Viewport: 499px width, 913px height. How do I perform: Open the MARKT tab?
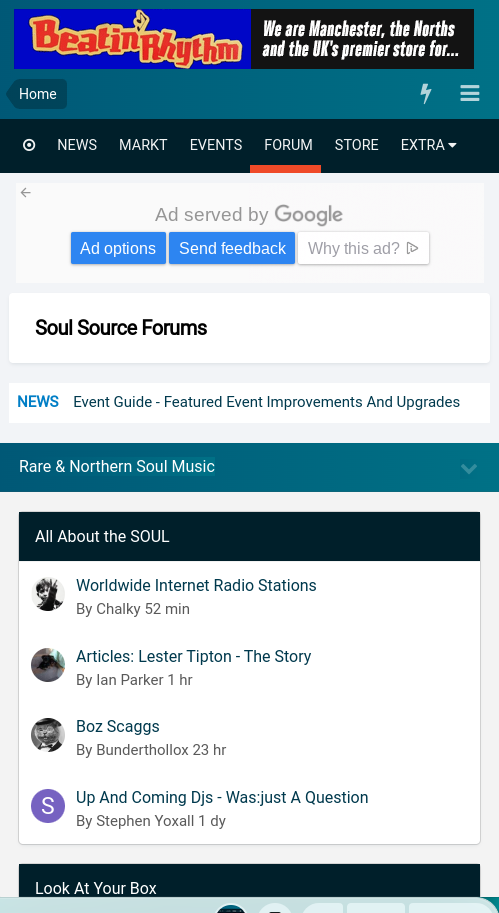pyautogui.click(x=143, y=145)
